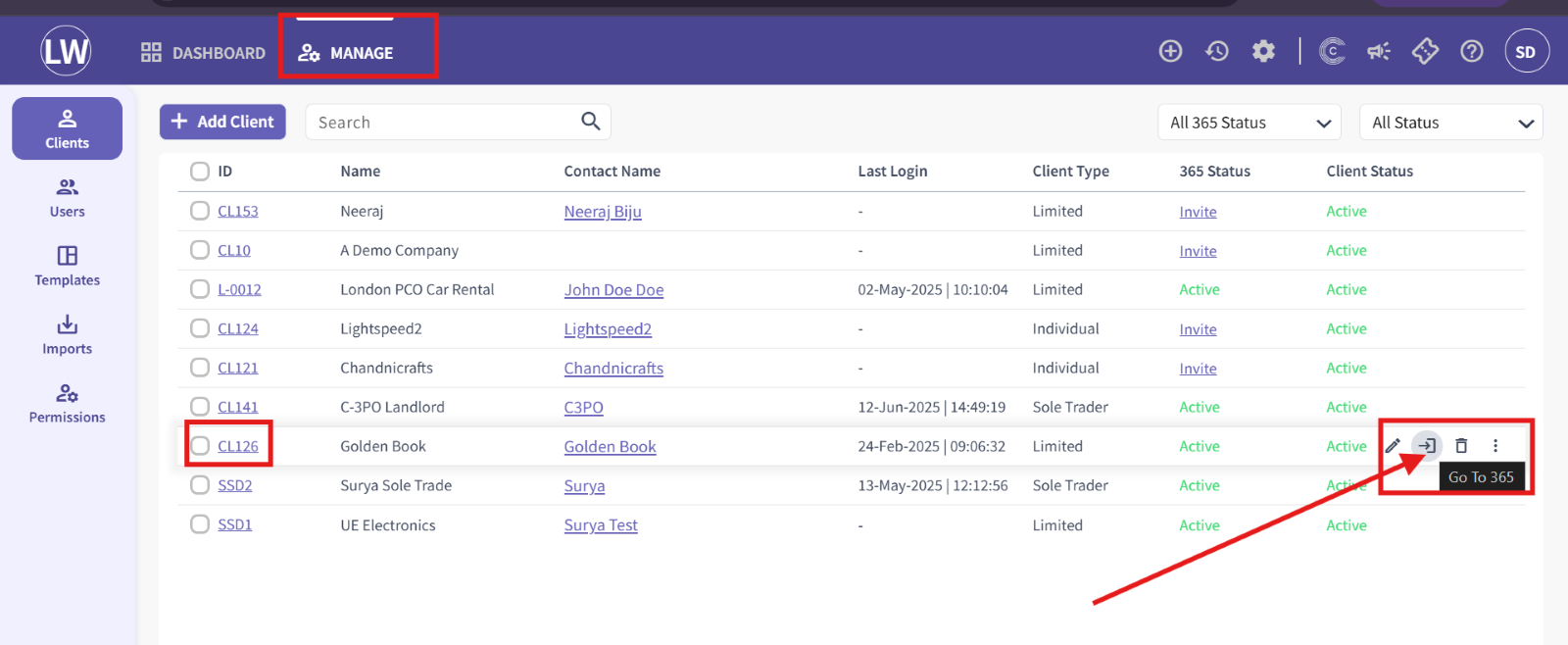
Task: Toggle the select-all checkbox in header row
Action: [x=200, y=172]
